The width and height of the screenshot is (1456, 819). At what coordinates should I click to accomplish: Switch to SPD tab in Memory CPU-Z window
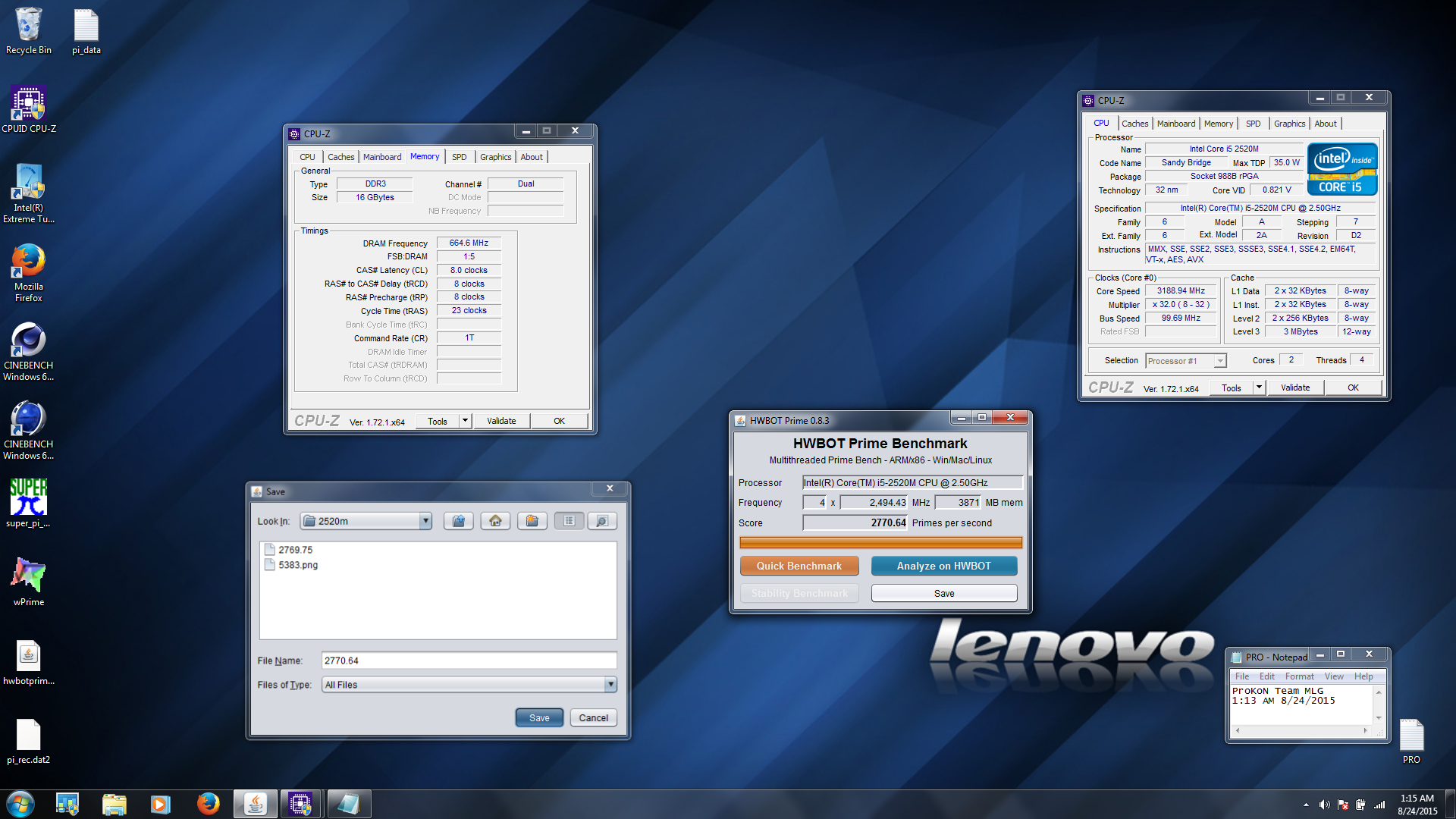pos(460,157)
